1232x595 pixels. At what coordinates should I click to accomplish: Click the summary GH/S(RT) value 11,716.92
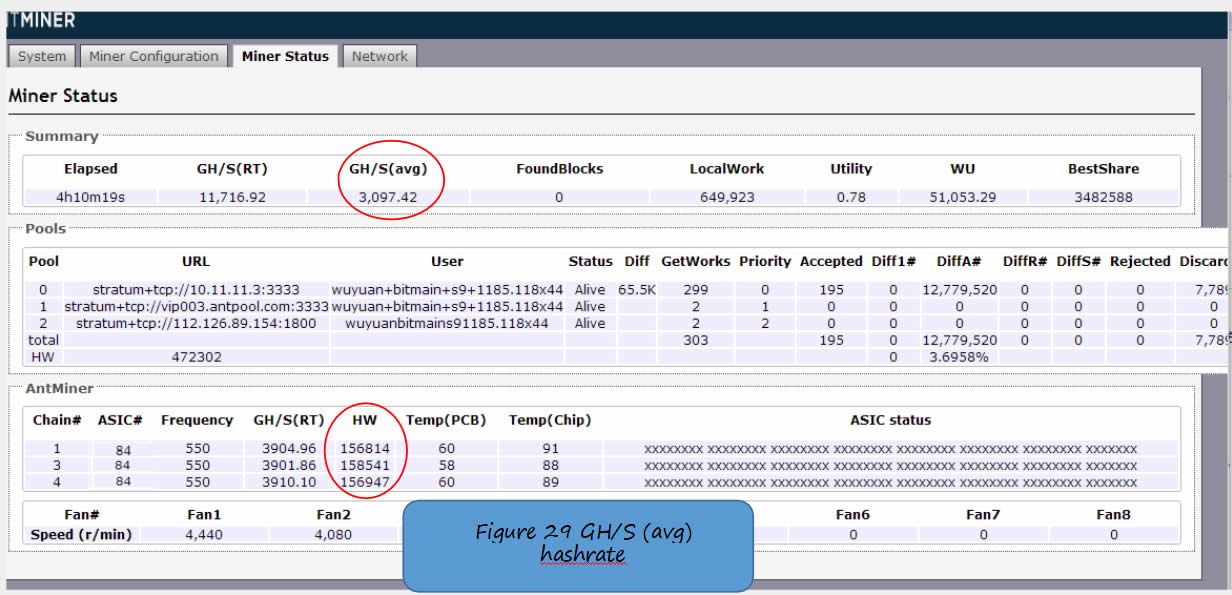point(231,197)
